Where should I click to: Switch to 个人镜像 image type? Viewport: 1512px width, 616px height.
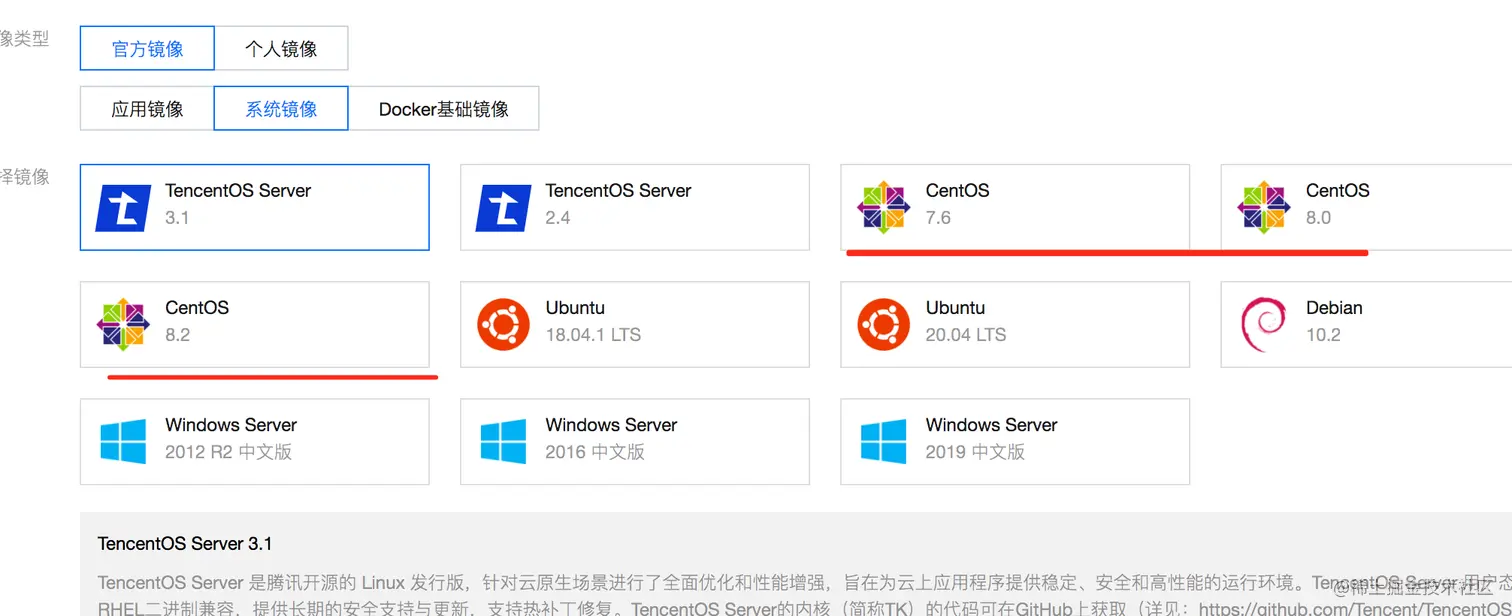click(x=281, y=48)
